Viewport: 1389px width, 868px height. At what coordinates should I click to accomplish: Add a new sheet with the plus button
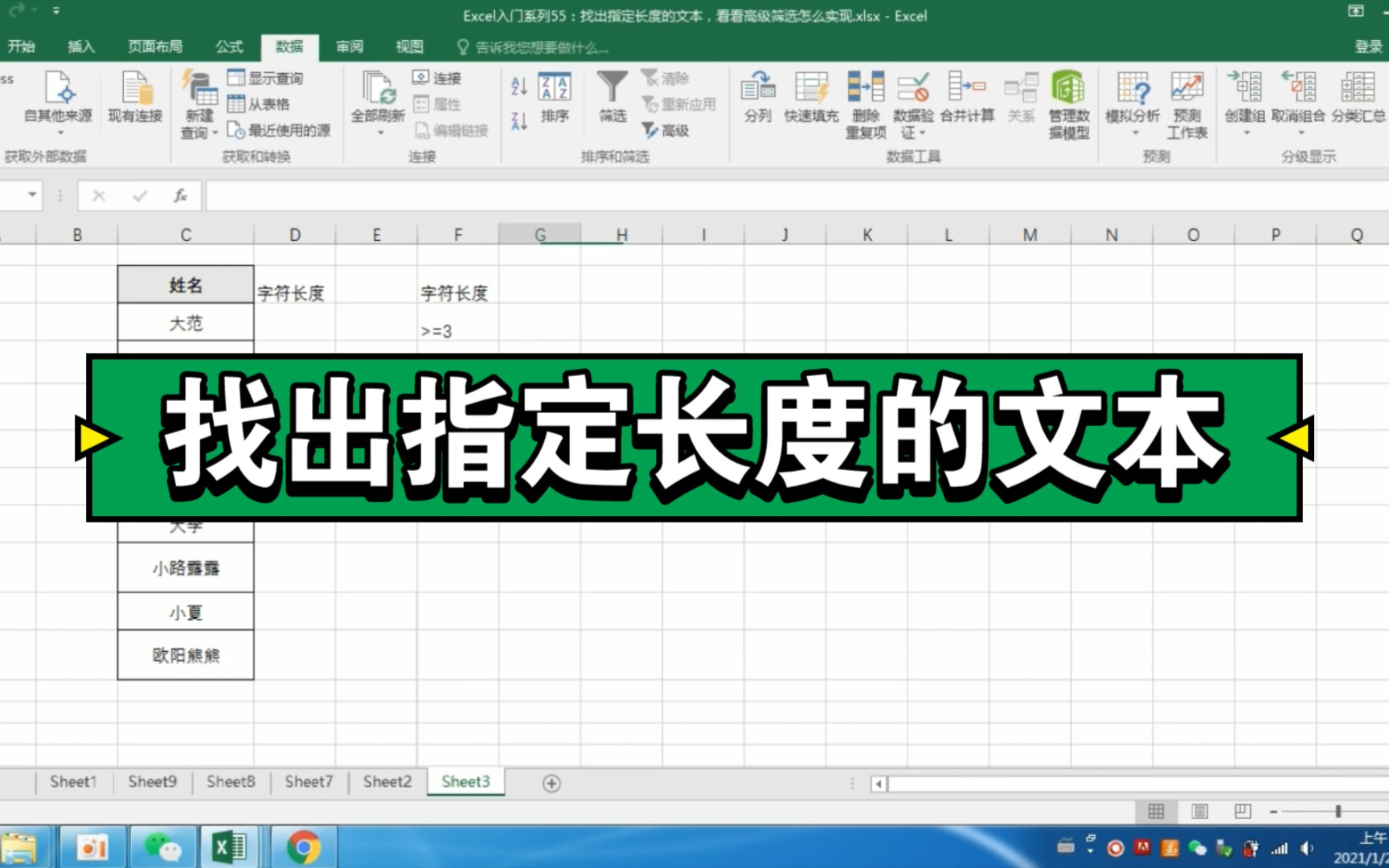coord(551,782)
